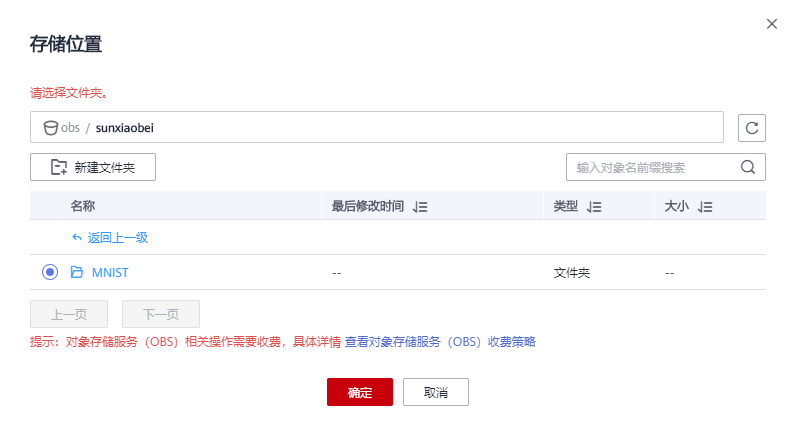This screenshot has width=786, height=424.
Task: Sort by 类型 sort icon
Action: (x=594, y=207)
